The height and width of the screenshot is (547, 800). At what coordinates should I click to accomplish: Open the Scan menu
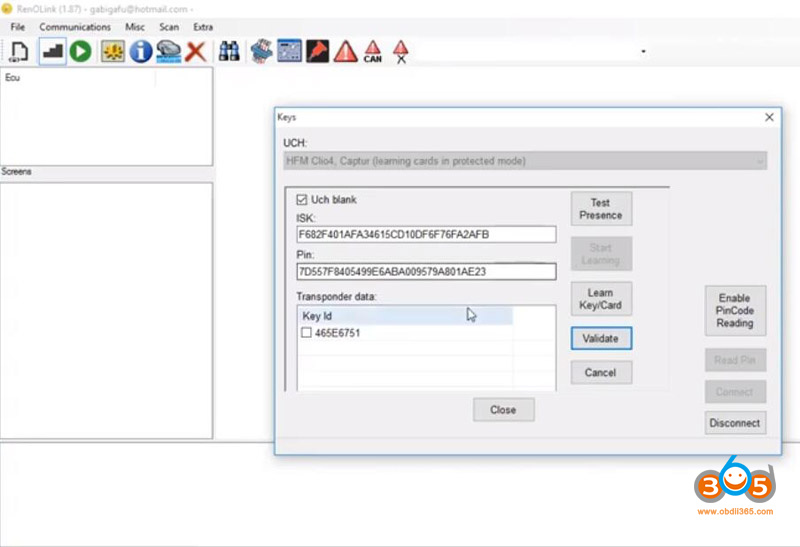pyautogui.click(x=169, y=27)
